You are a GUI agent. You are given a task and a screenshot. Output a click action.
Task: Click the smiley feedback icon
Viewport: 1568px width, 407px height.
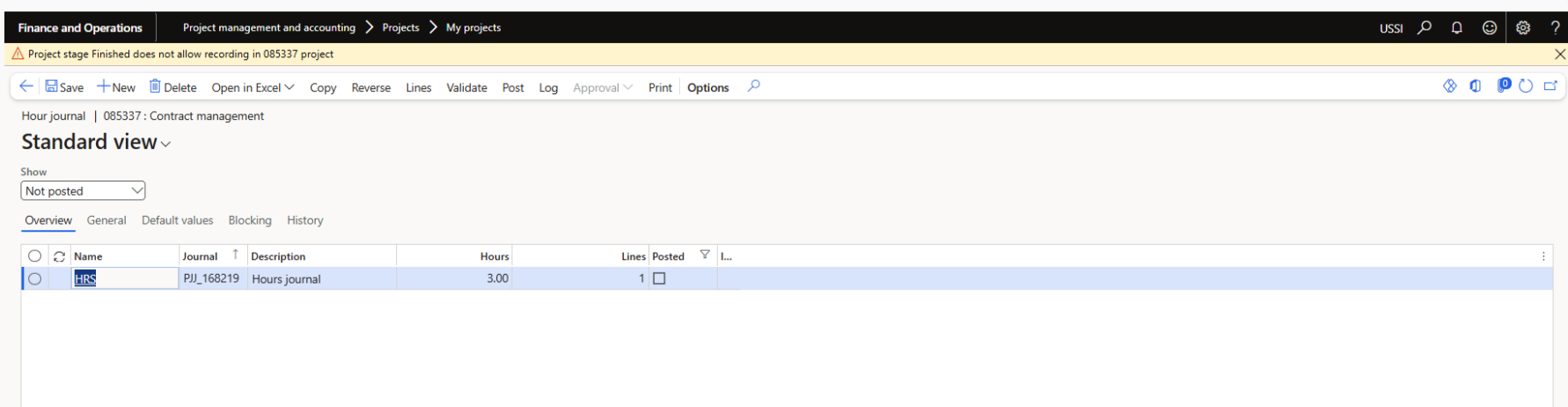(x=1489, y=27)
